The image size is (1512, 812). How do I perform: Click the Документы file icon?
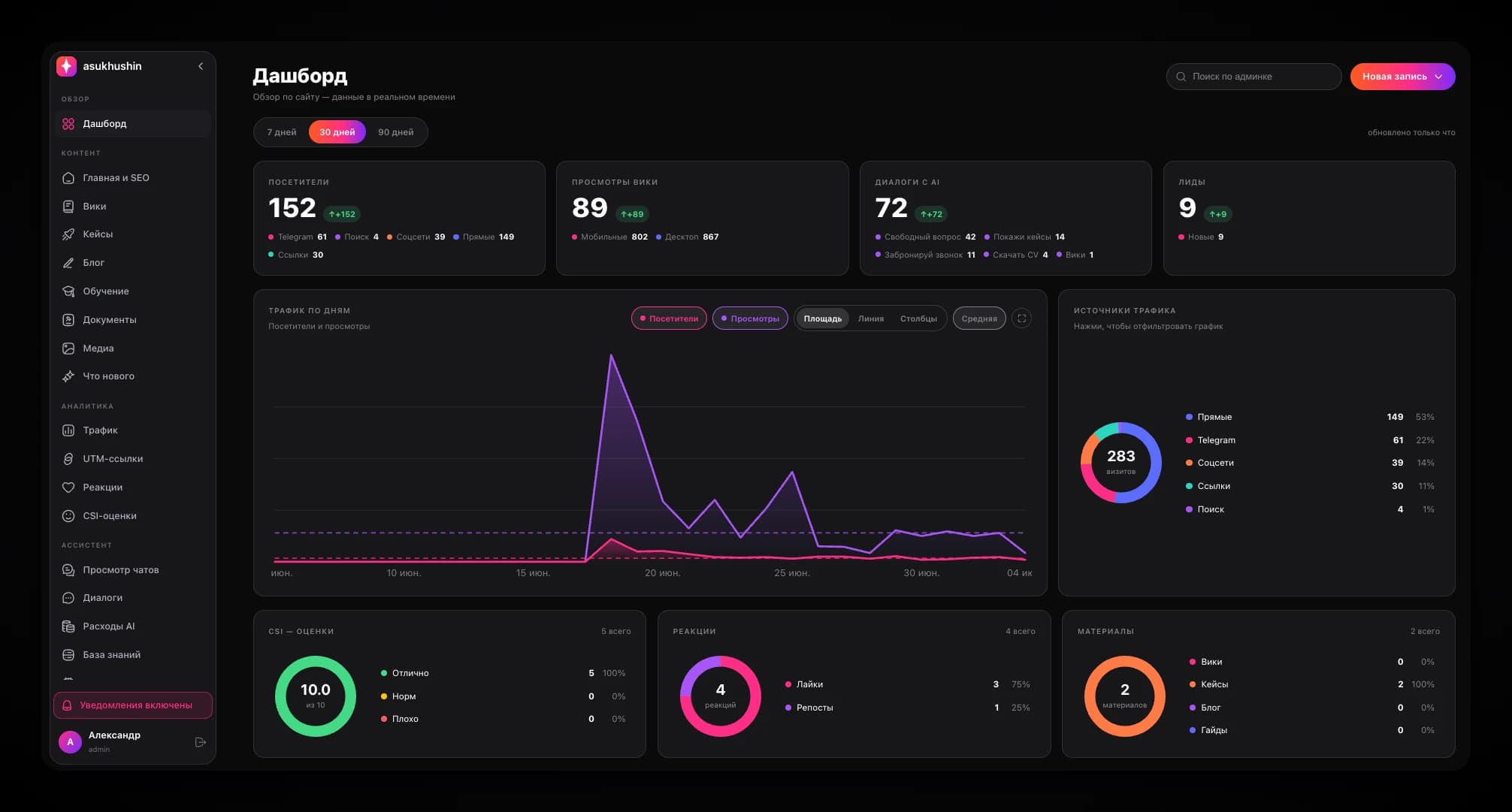click(68, 320)
